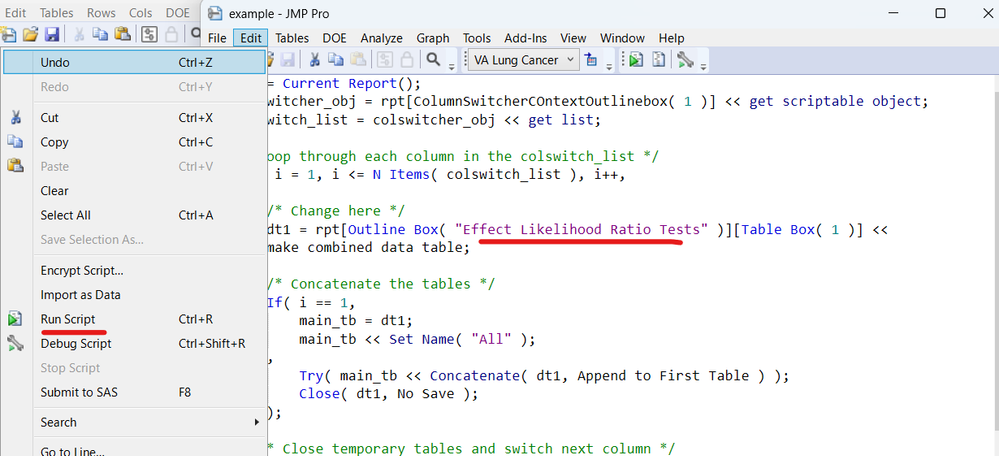
Task: Open the Analyze menu
Action: pyautogui.click(x=381, y=38)
